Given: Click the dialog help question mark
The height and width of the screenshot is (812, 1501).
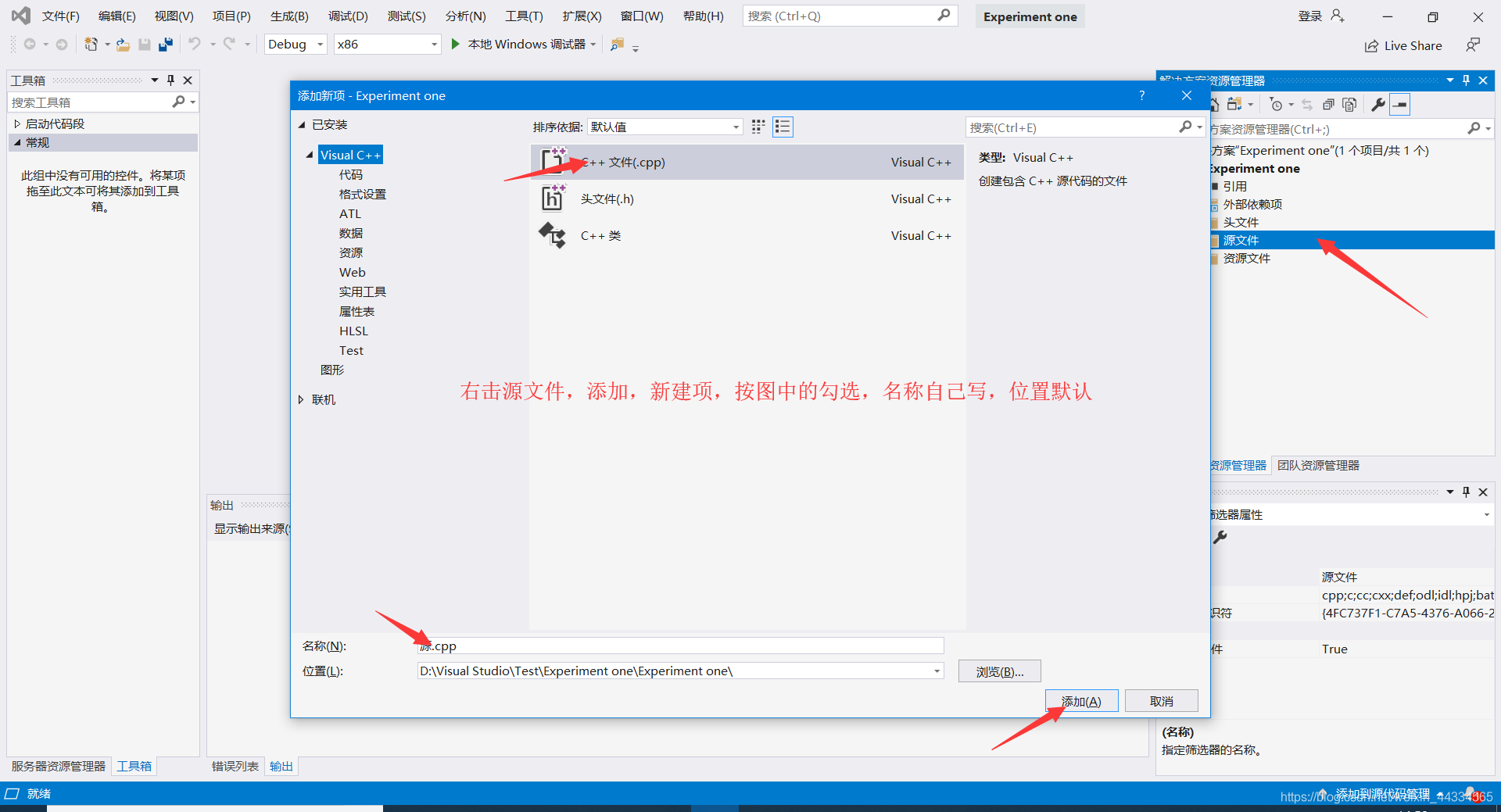Looking at the screenshot, I should tap(1142, 95).
